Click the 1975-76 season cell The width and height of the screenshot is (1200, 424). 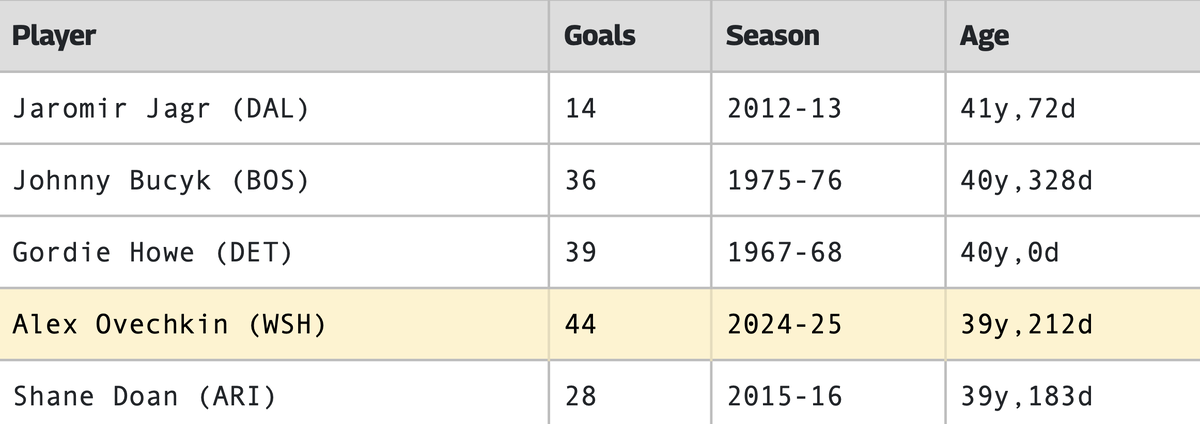[x=784, y=181]
